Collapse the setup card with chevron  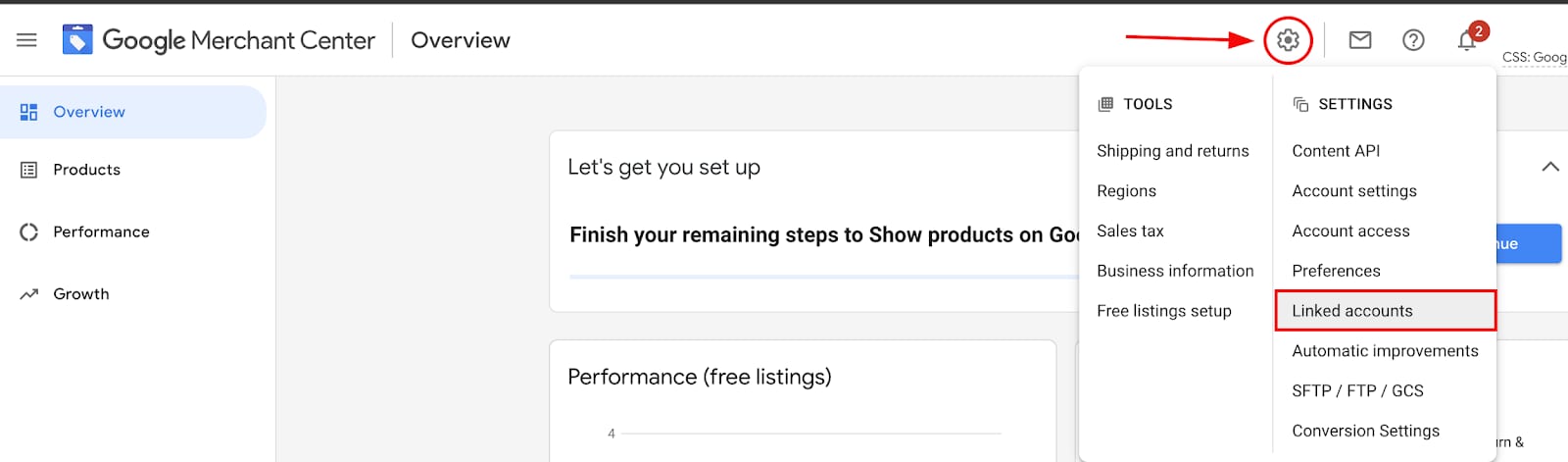tap(1550, 167)
